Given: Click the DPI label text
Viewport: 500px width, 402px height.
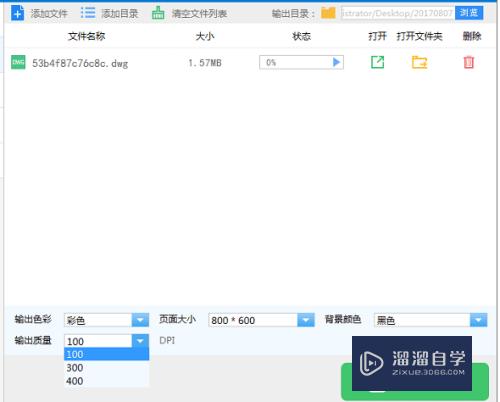Looking at the screenshot, I should coord(167,341).
